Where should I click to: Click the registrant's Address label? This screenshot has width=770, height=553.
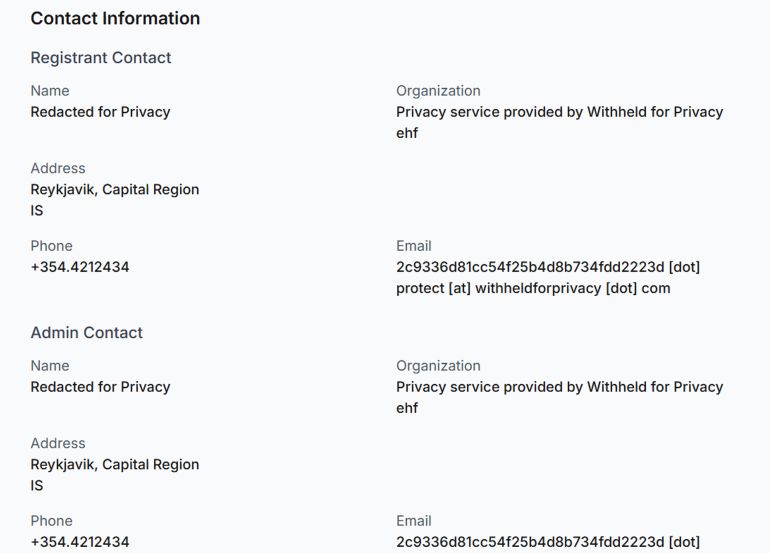[58, 168]
